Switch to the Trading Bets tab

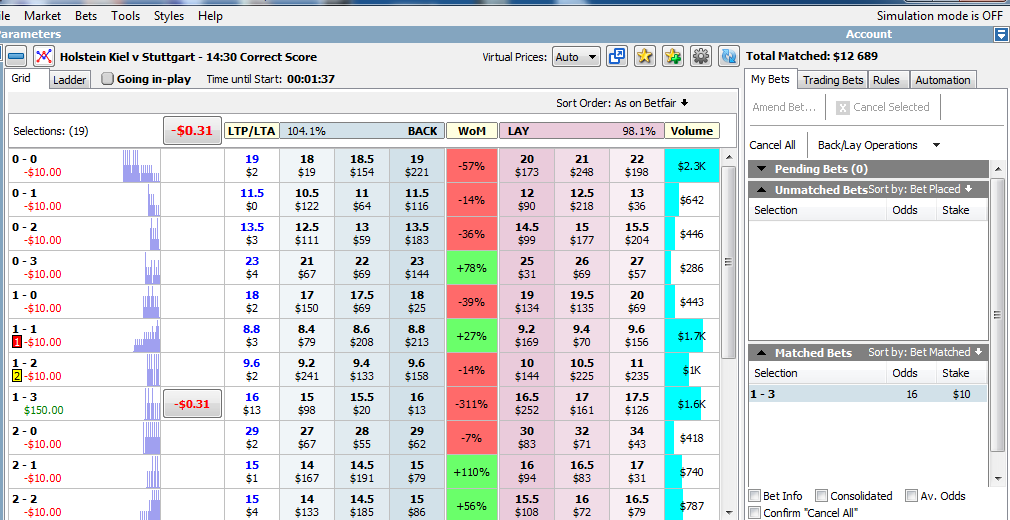click(x=833, y=80)
